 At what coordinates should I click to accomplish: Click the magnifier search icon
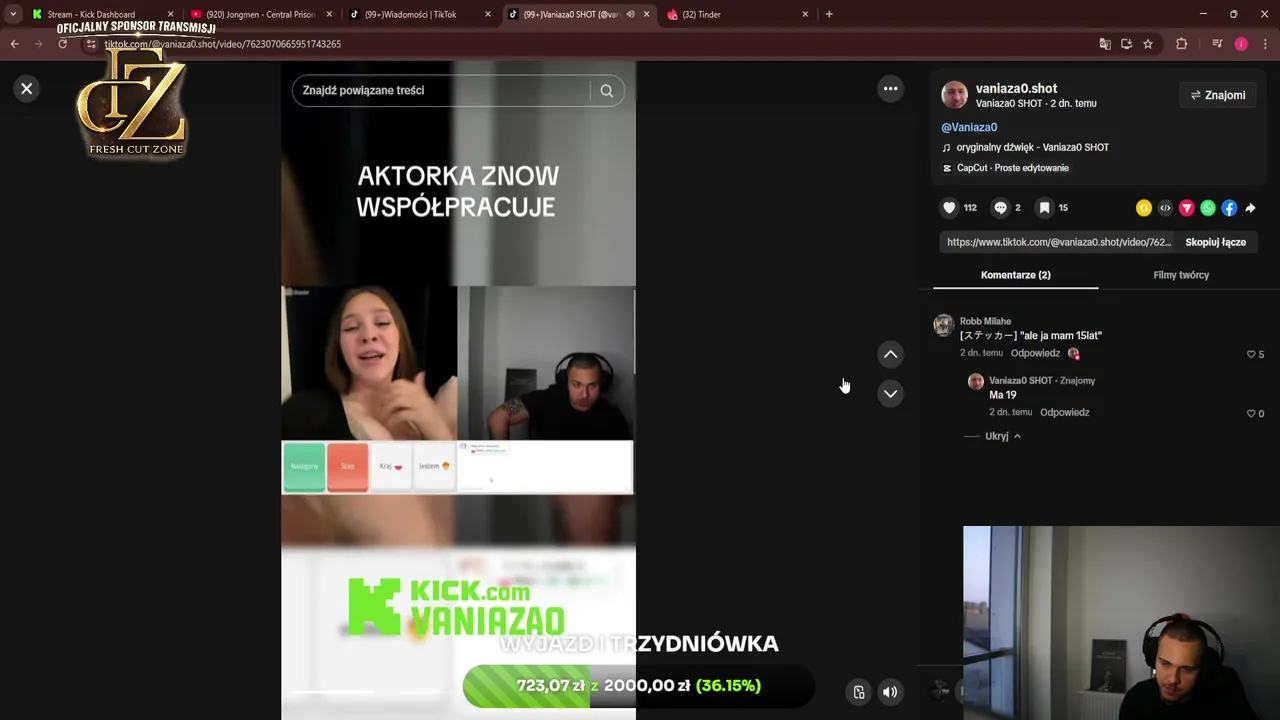607,90
